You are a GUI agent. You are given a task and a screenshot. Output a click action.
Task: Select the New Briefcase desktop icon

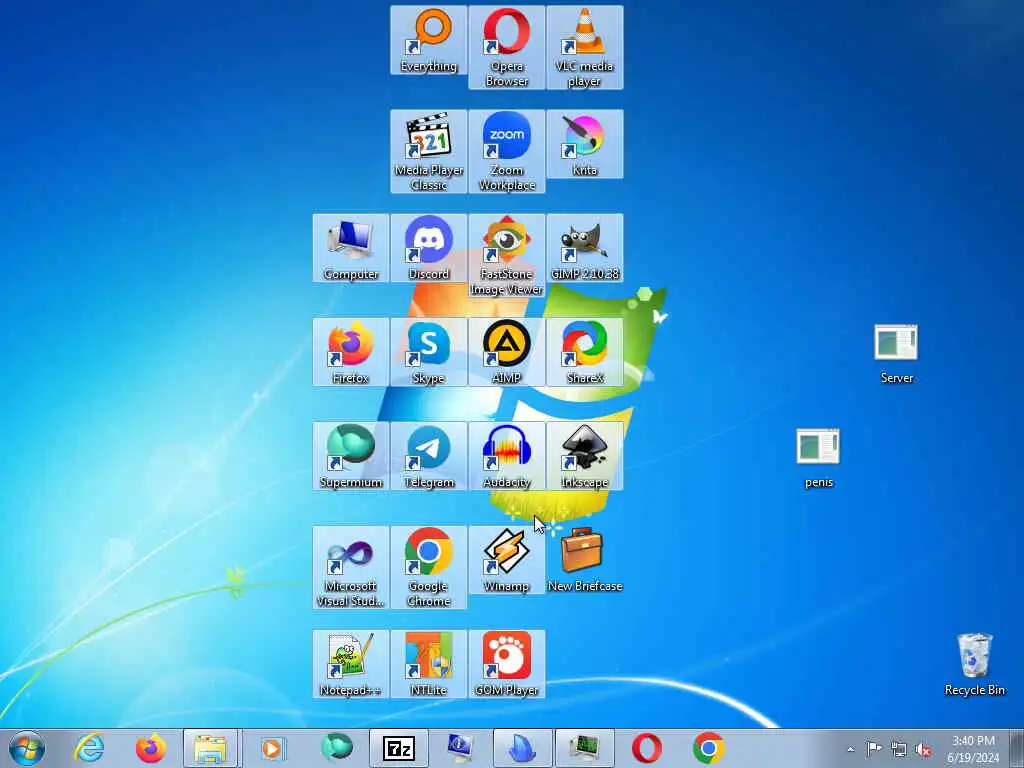click(x=584, y=560)
